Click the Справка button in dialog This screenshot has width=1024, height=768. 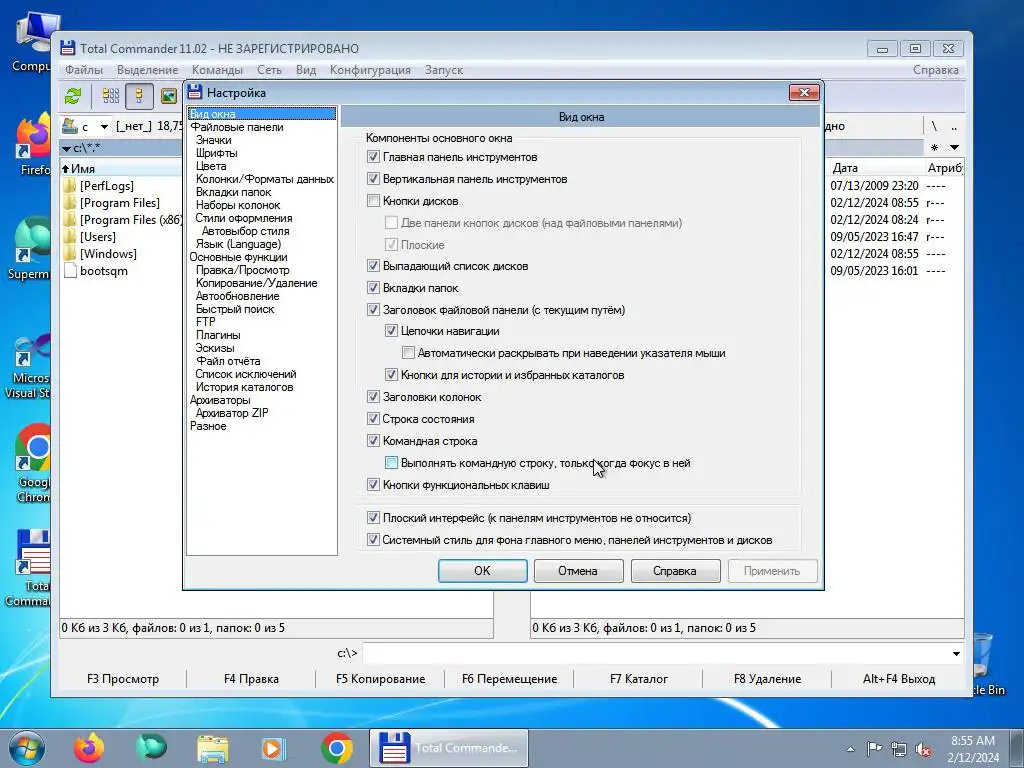pos(675,571)
